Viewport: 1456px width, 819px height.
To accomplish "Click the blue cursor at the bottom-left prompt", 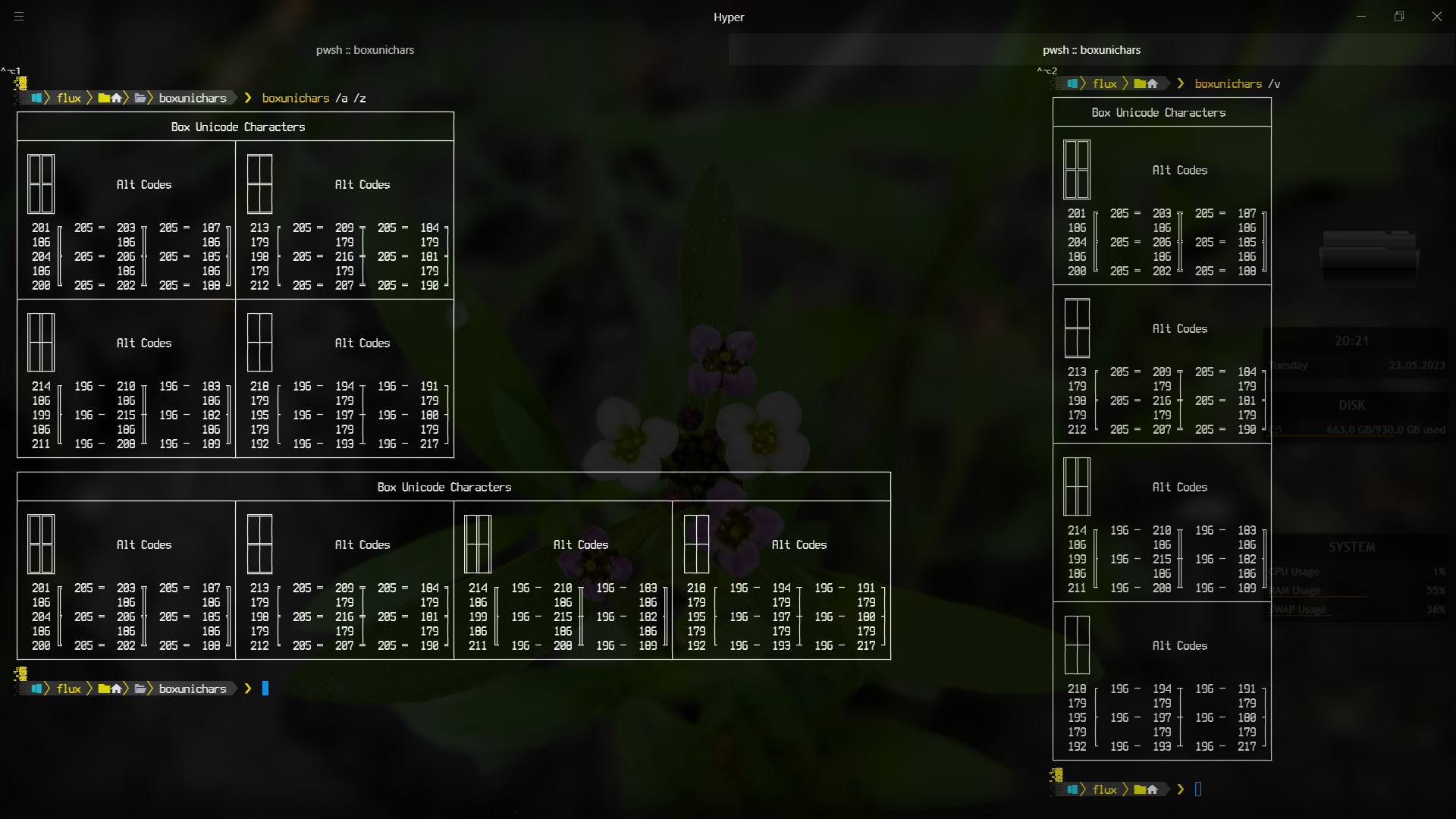I will tap(265, 689).
